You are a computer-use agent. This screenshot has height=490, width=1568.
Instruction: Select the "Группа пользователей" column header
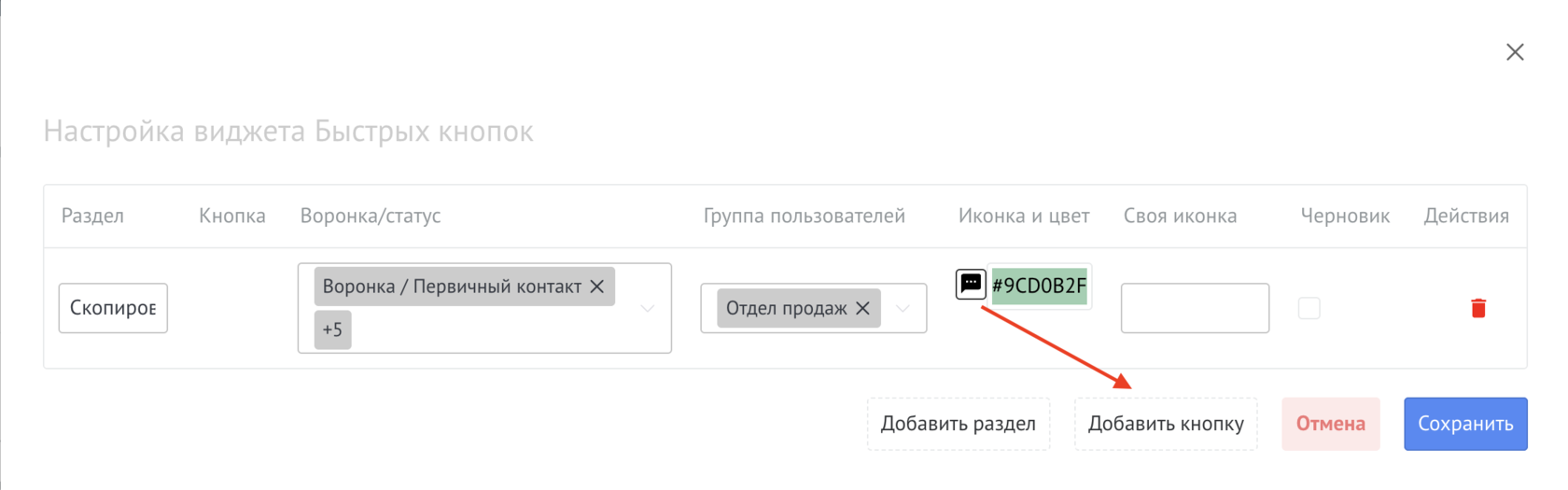click(804, 216)
